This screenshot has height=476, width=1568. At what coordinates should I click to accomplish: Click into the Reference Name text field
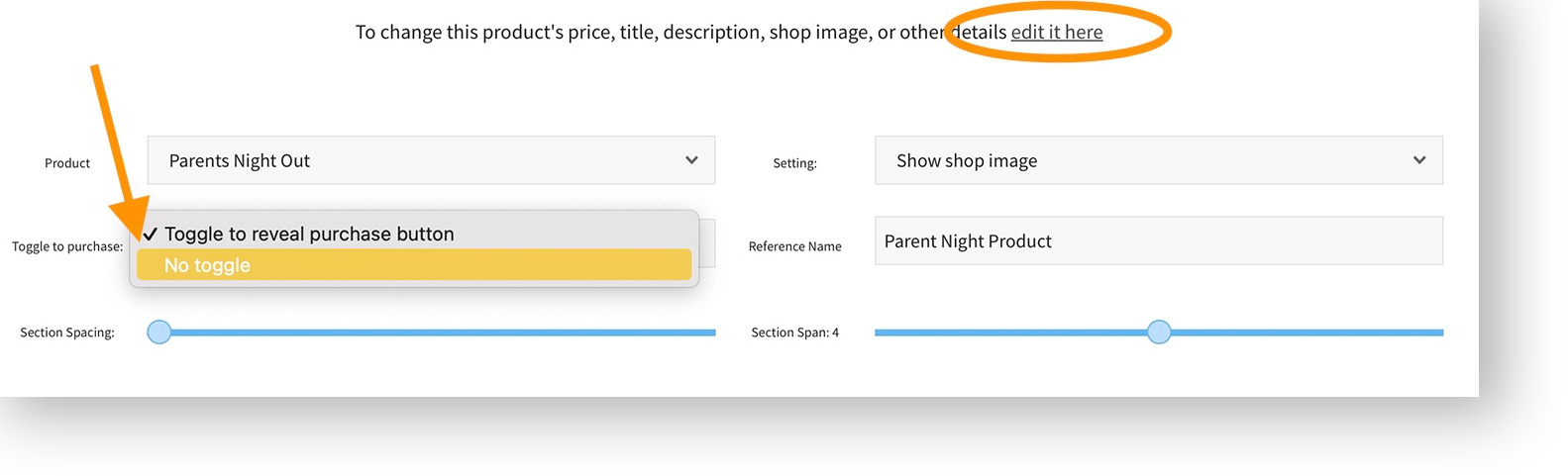pos(1158,241)
